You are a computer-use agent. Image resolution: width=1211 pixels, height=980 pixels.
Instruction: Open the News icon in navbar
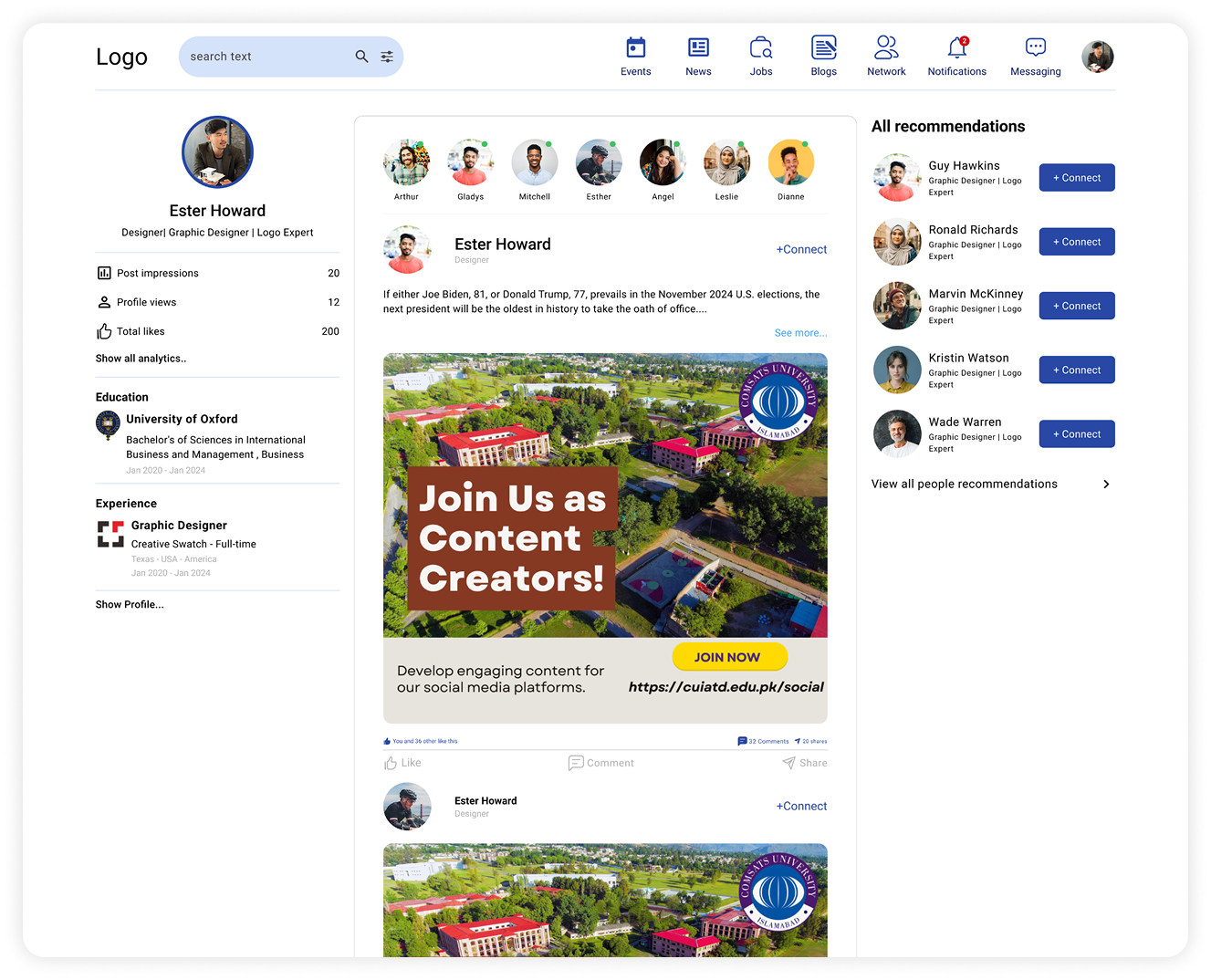[698, 47]
